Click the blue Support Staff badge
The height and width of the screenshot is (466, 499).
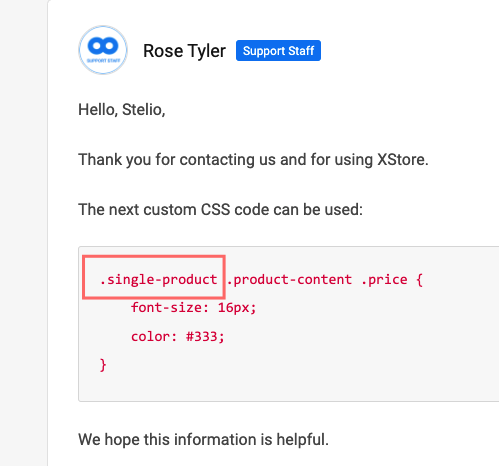(x=278, y=51)
